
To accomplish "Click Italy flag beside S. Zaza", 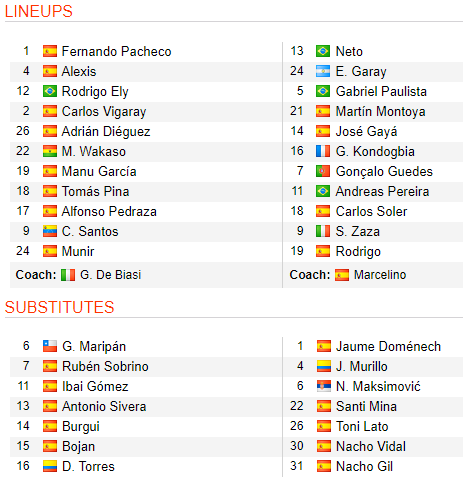I will [323, 231].
